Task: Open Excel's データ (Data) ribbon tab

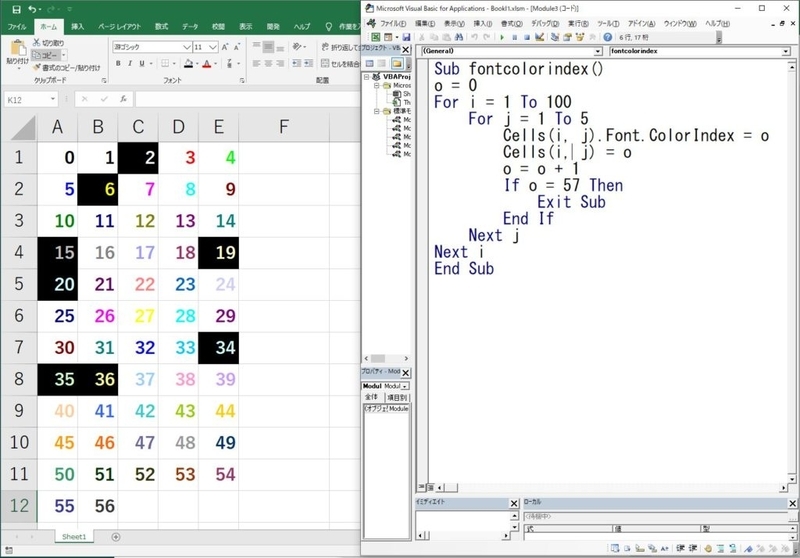Action: [x=190, y=27]
